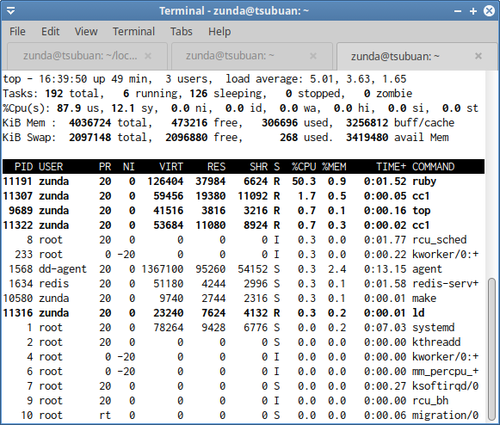This screenshot has width=500, height=425.
Task: Close the active third terminal tab
Action: tap(478, 56)
